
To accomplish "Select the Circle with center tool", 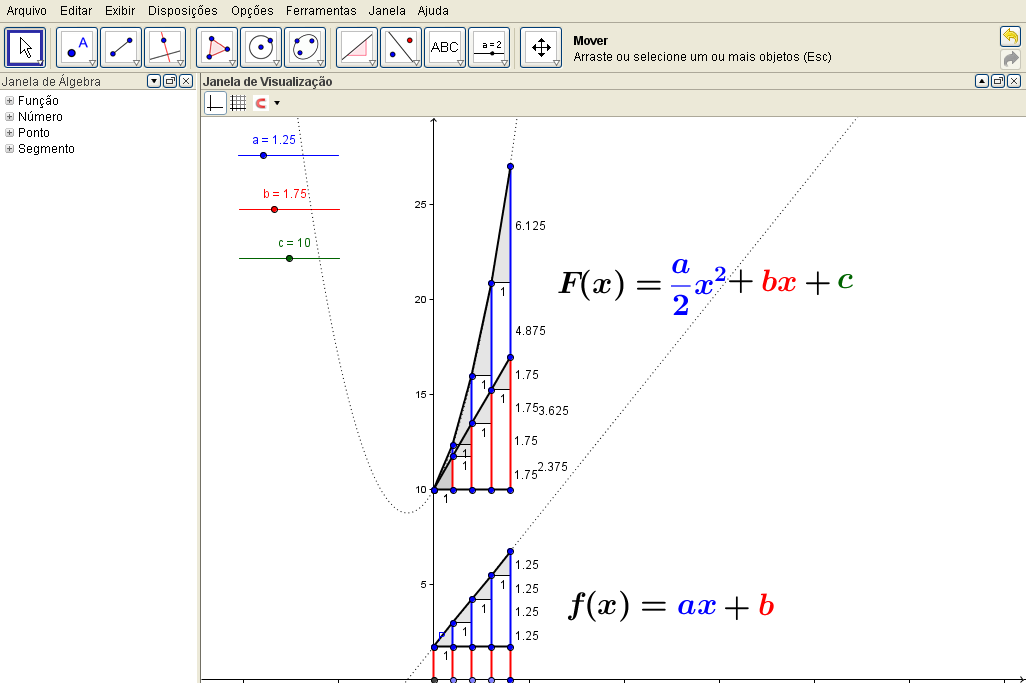I will pos(260,47).
